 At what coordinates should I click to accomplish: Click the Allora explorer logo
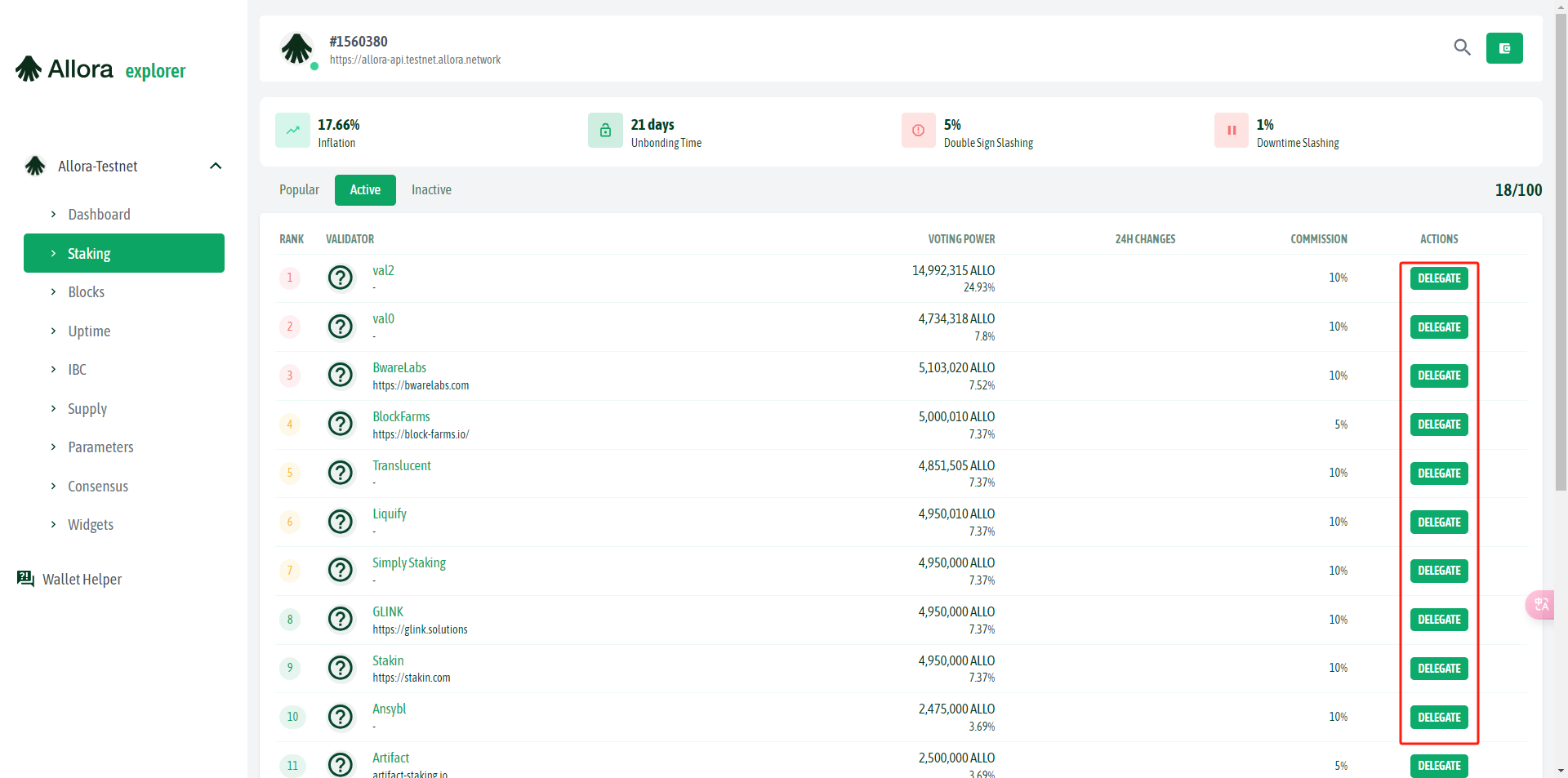[x=100, y=69]
